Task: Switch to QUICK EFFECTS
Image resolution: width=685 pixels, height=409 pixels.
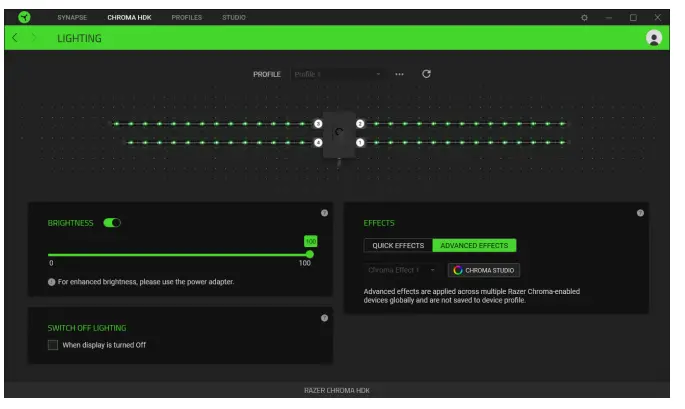Action: pyautogui.click(x=398, y=246)
